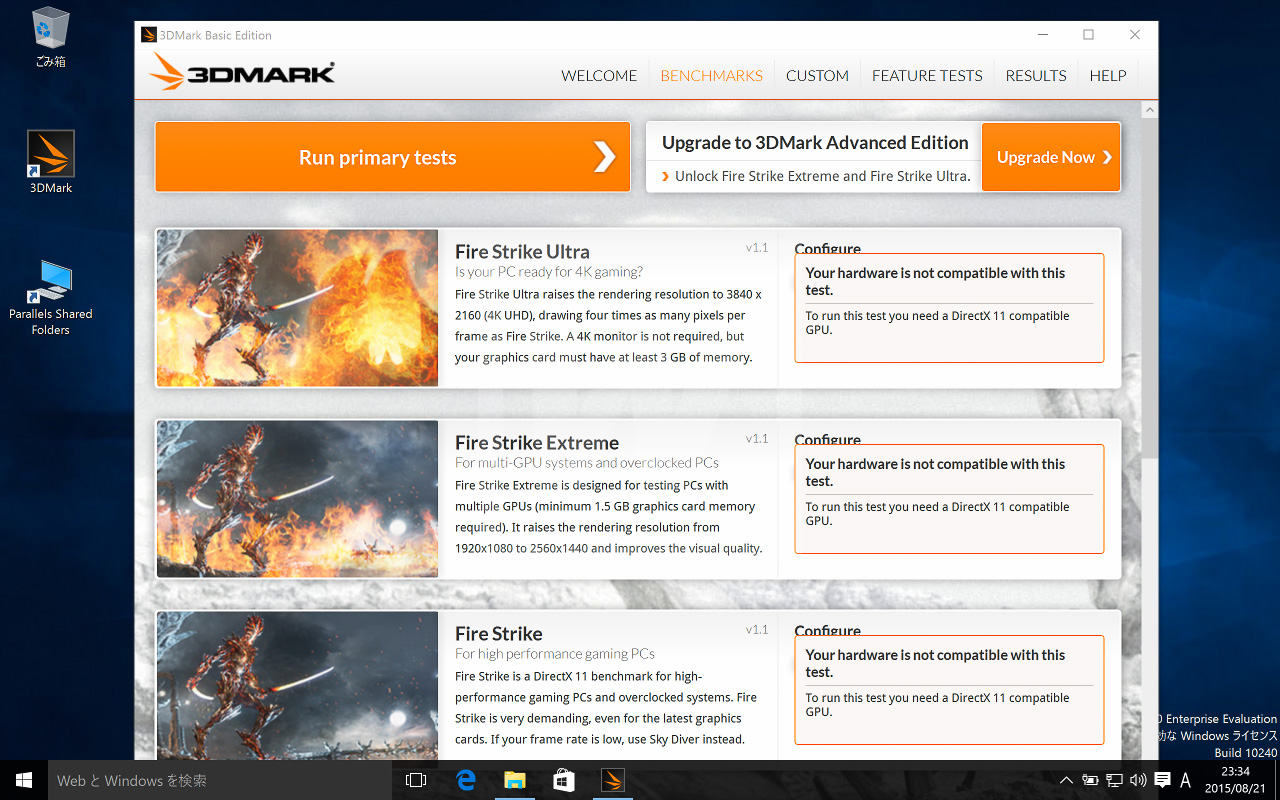The width and height of the screenshot is (1280, 800).
Task: Maximize the 3DMark Basic Edition window
Action: [x=1089, y=35]
